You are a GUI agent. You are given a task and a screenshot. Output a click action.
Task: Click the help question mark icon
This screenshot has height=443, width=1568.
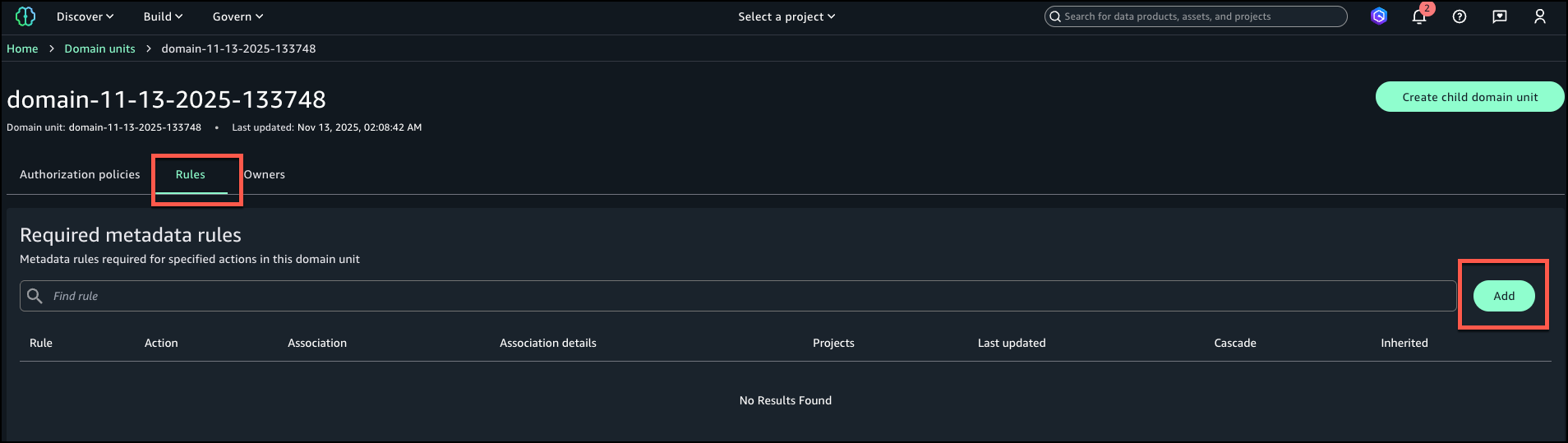click(1460, 16)
